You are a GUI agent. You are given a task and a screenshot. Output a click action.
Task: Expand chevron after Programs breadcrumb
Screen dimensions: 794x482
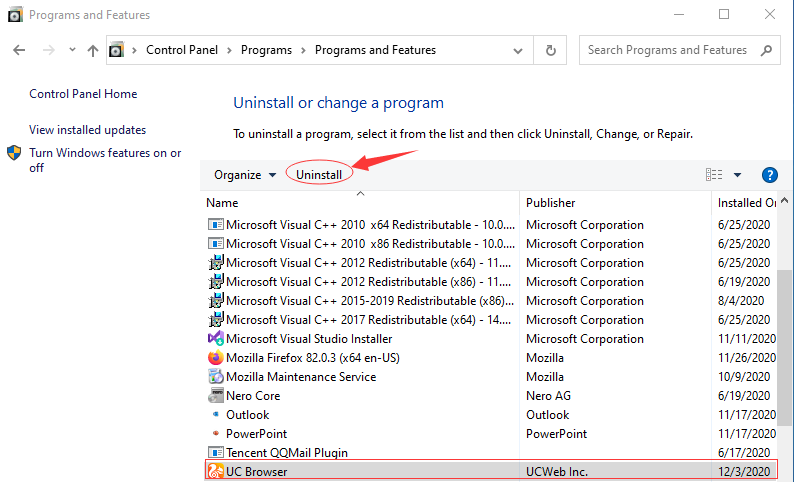click(x=303, y=50)
